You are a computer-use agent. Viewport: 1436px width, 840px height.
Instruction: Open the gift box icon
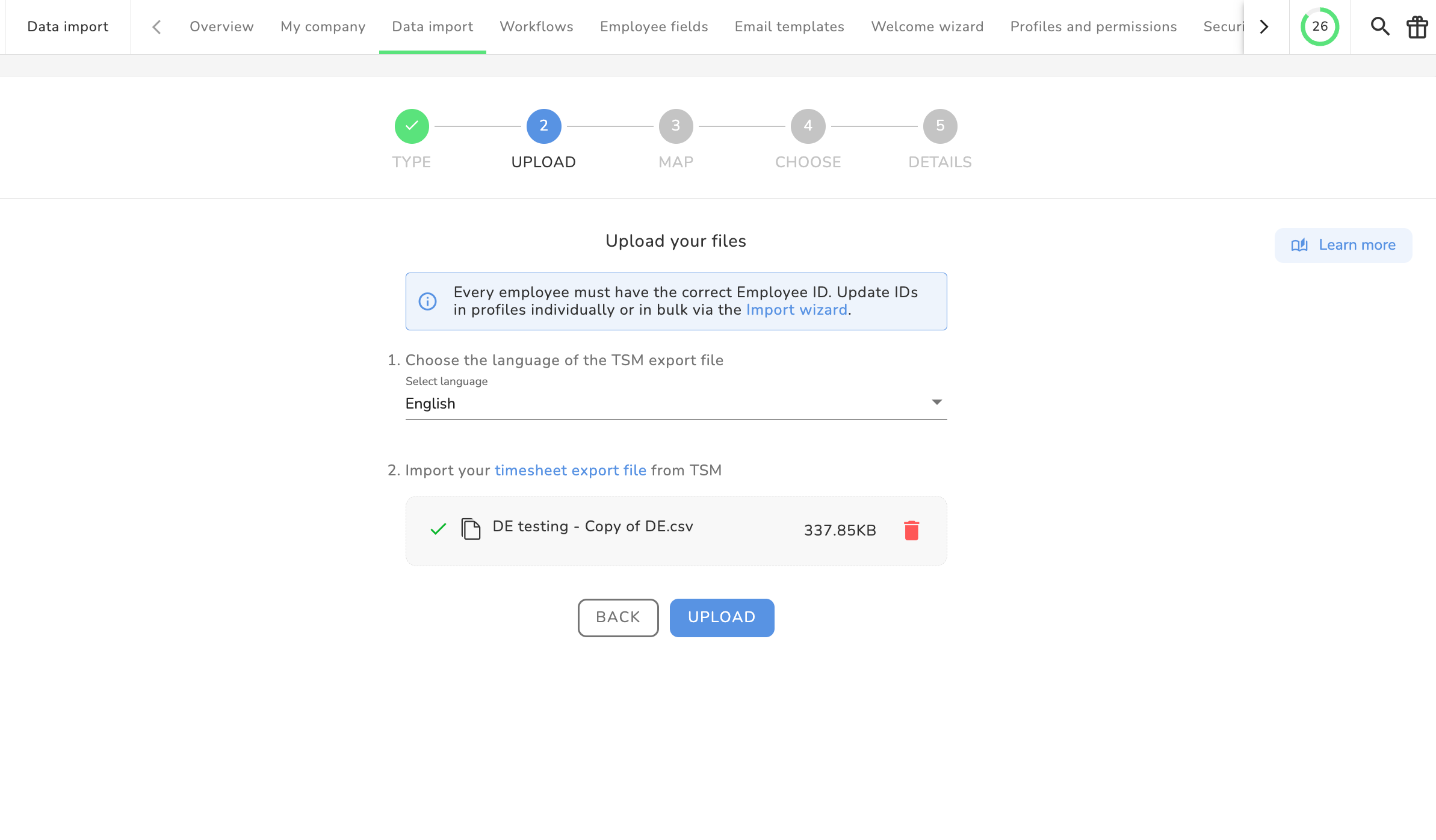[1417, 26]
